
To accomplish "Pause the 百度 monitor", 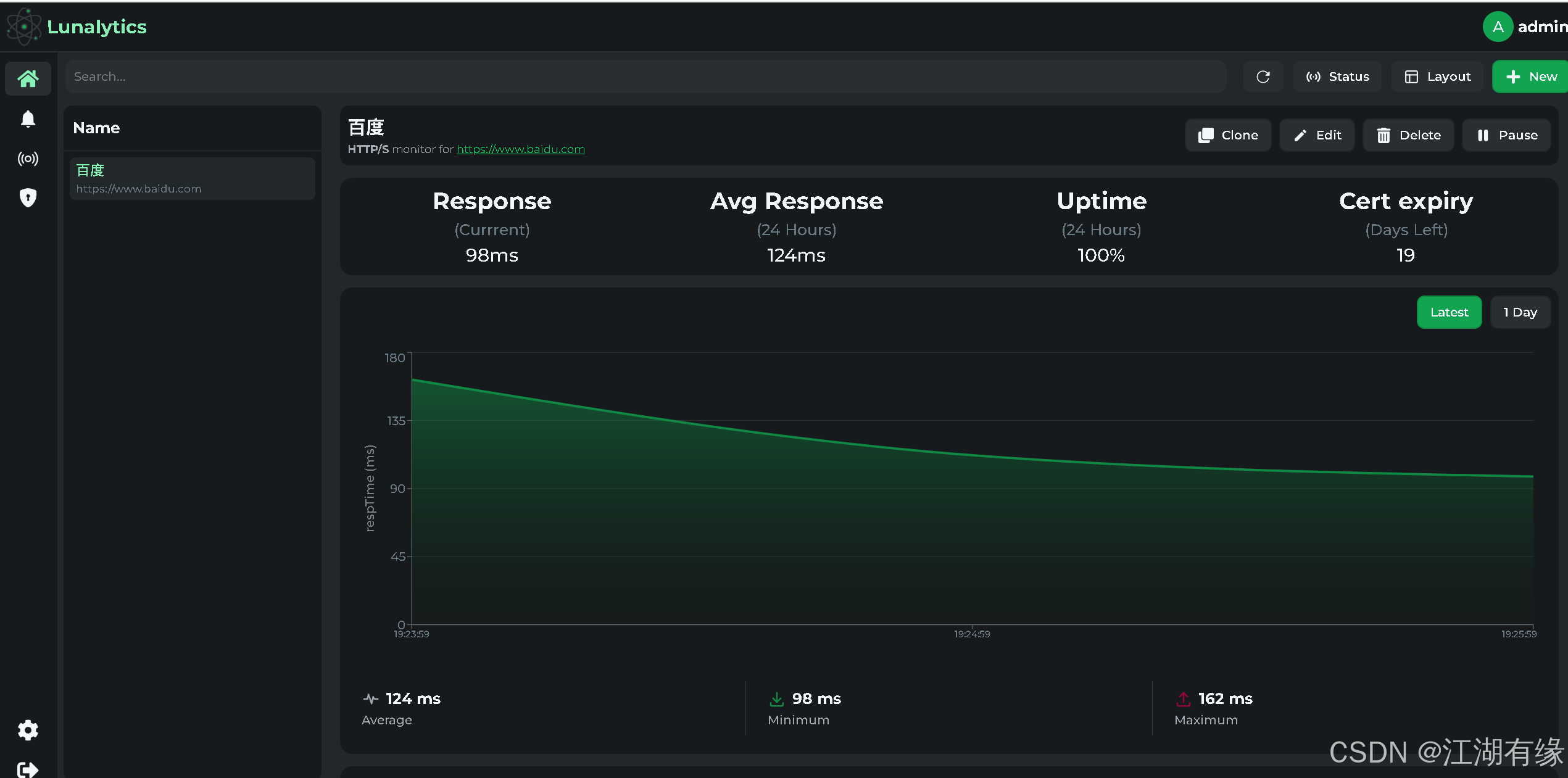I will click(1506, 135).
